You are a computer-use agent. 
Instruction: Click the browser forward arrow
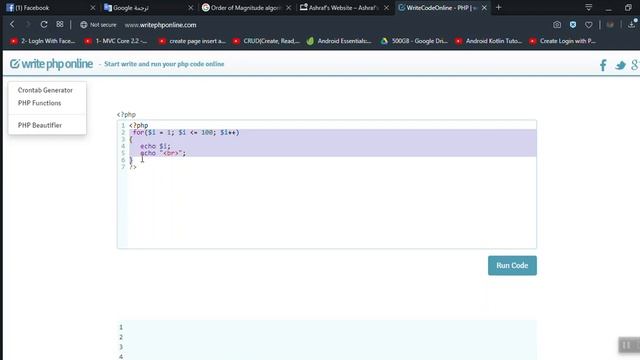(28, 24)
